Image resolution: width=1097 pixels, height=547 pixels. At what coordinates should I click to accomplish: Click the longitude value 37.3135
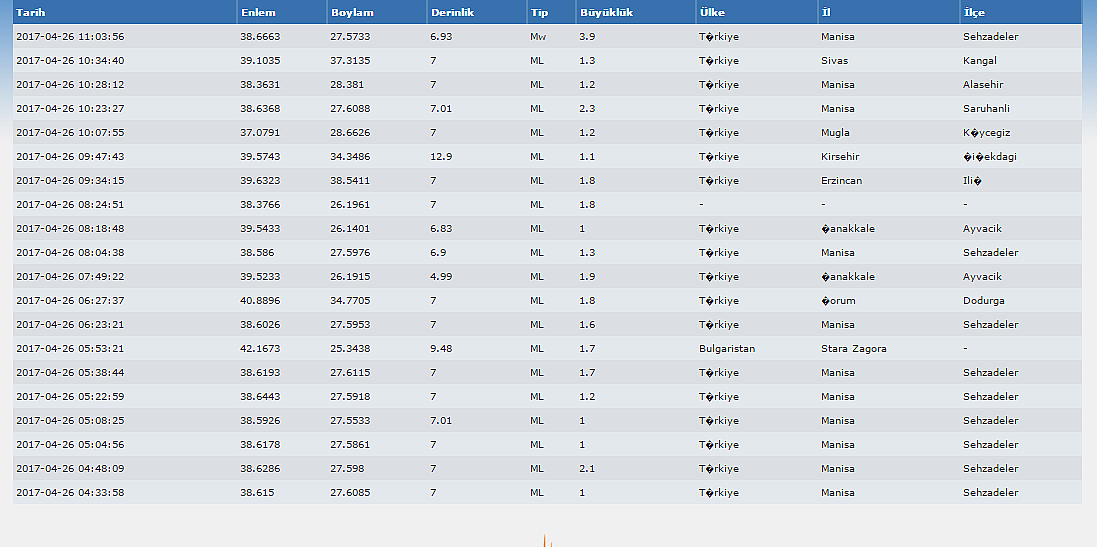pos(350,60)
